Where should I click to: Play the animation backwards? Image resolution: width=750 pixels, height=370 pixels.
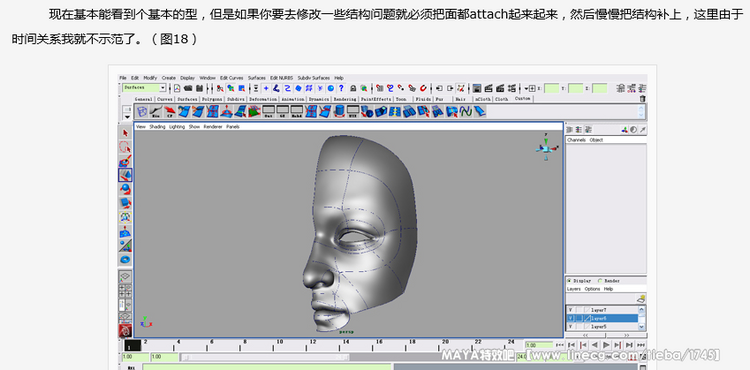click(x=595, y=345)
